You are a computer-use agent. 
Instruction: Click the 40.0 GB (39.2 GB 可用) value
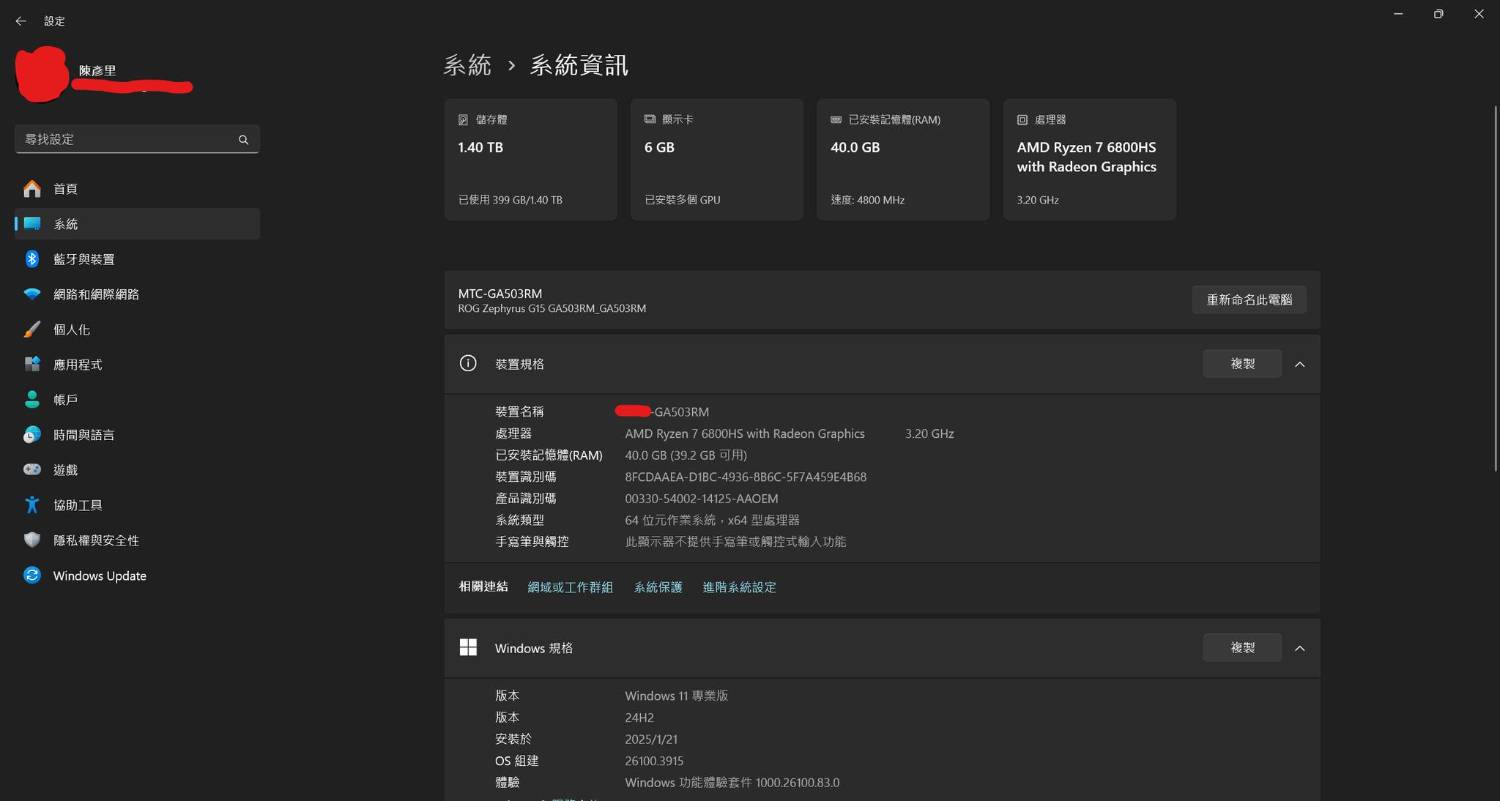pos(686,455)
